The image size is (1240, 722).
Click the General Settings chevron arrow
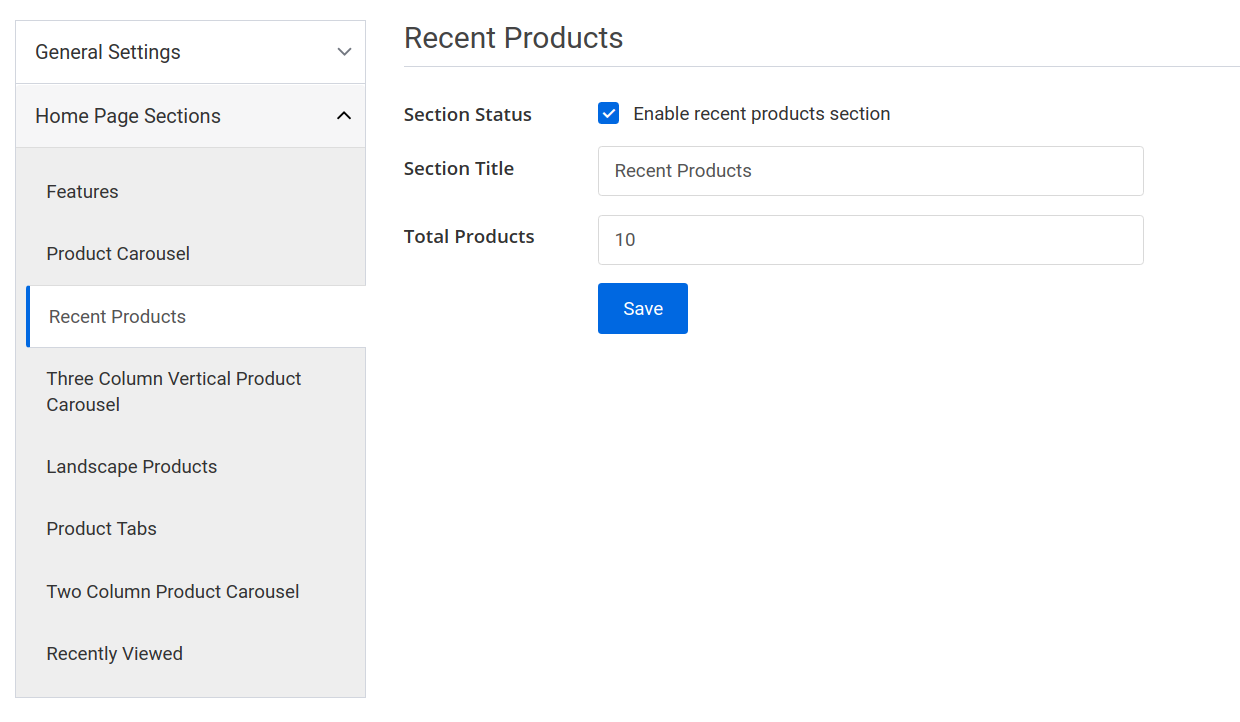point(344,51)
